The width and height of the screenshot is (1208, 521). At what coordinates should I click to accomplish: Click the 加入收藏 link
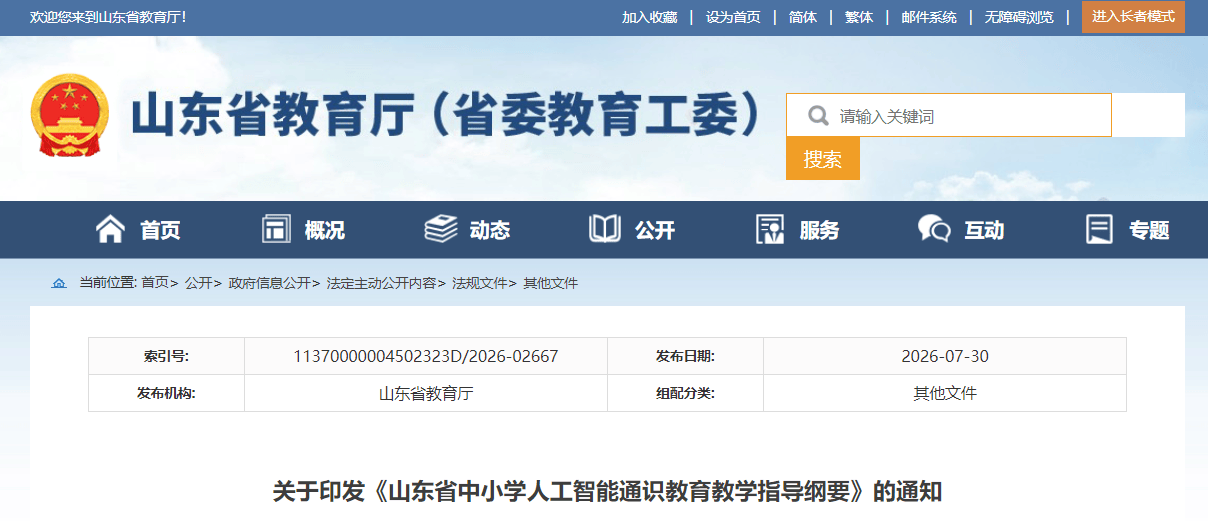649,17
